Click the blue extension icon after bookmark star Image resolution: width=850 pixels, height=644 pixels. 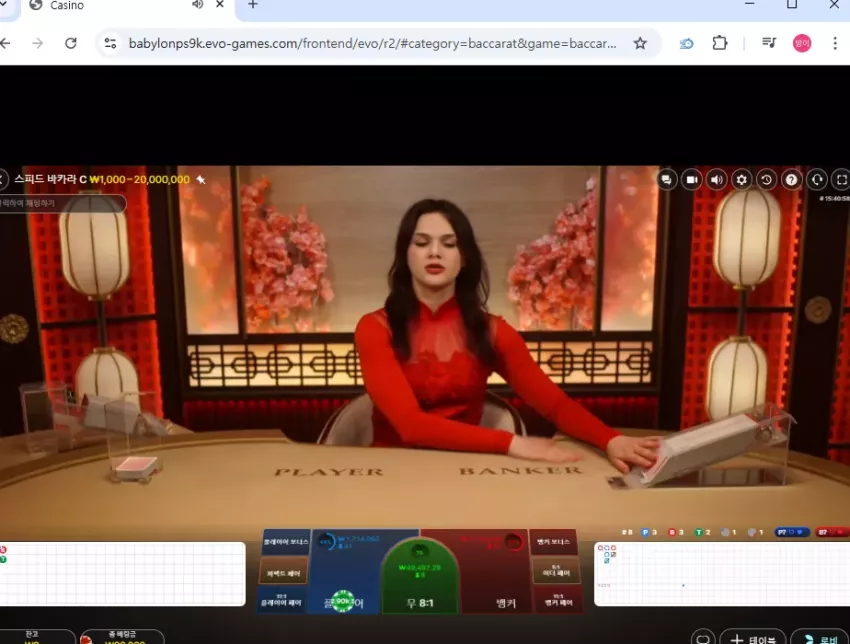point(686,43)
